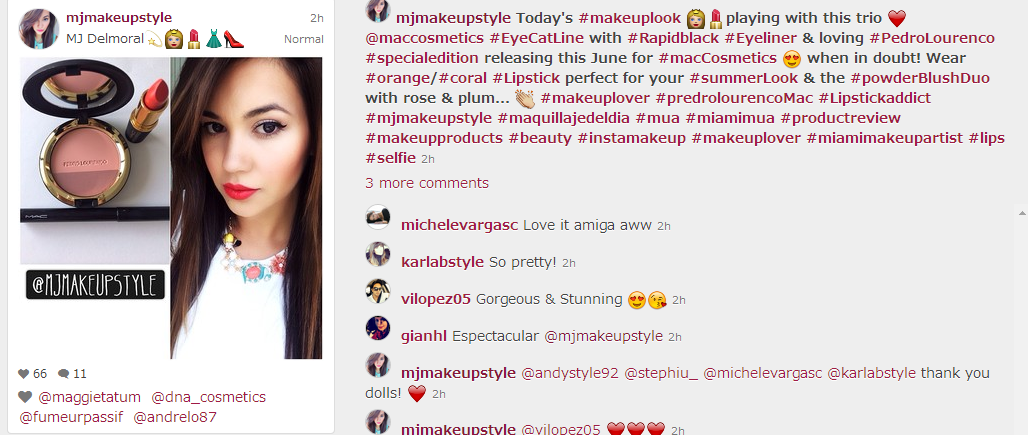Open karlabstyle commenter avatar
Image resolution: width=1028 pixels, height=435 pixels.
378,254
